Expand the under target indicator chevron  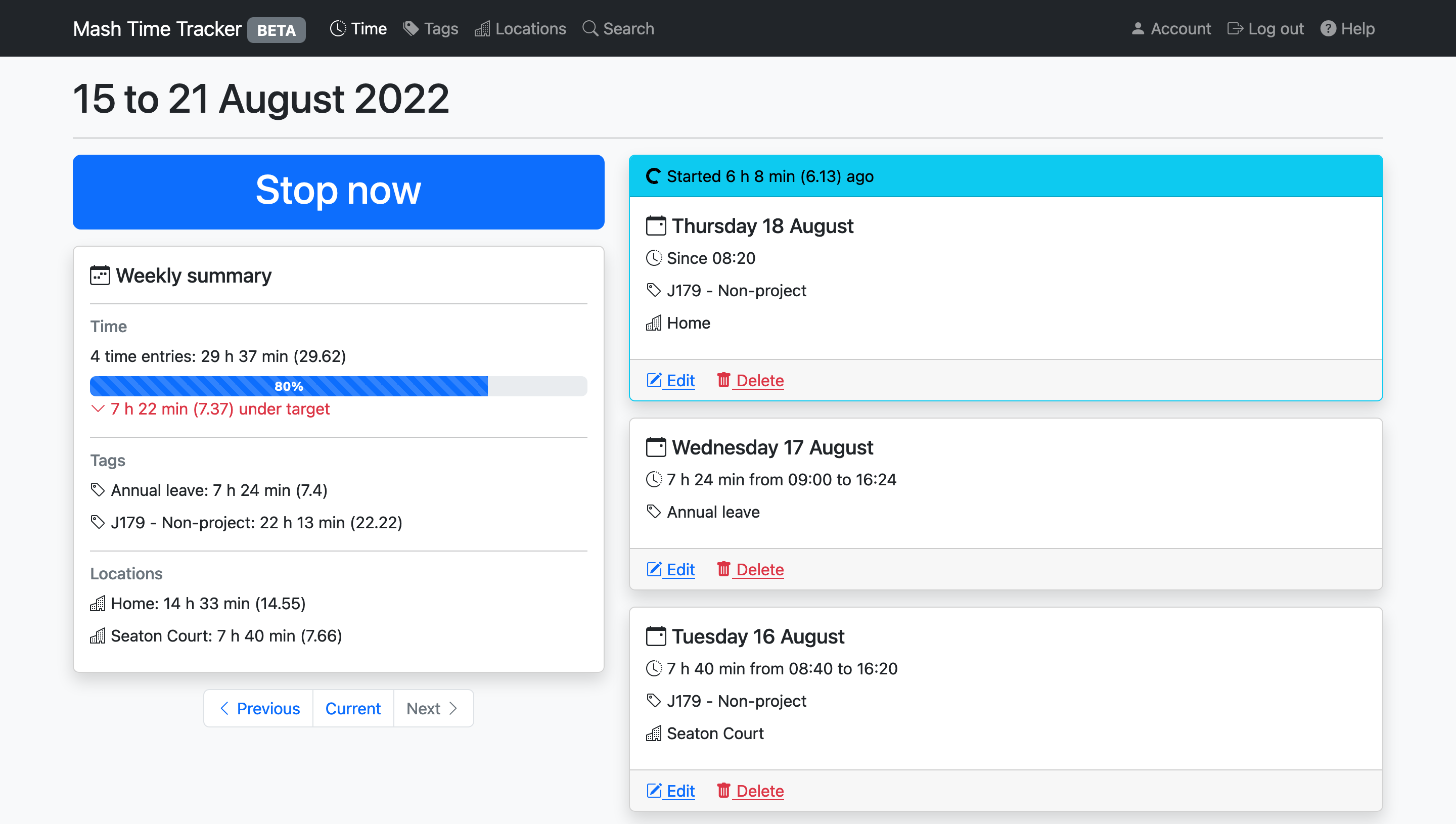pyautogui.click(x=98, y=409)
